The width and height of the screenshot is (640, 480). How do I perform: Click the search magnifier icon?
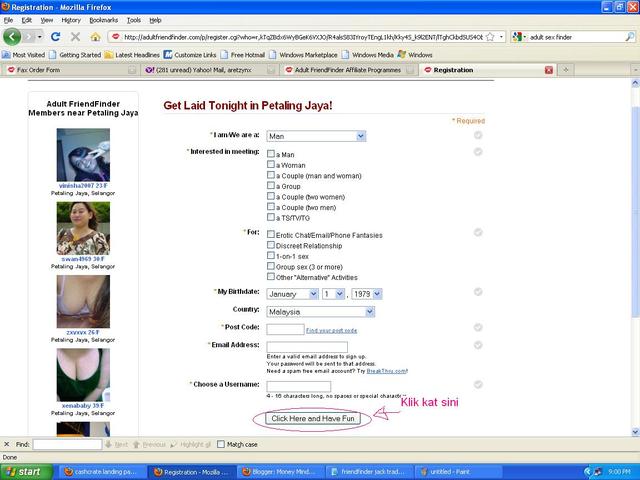coord(630,37)
